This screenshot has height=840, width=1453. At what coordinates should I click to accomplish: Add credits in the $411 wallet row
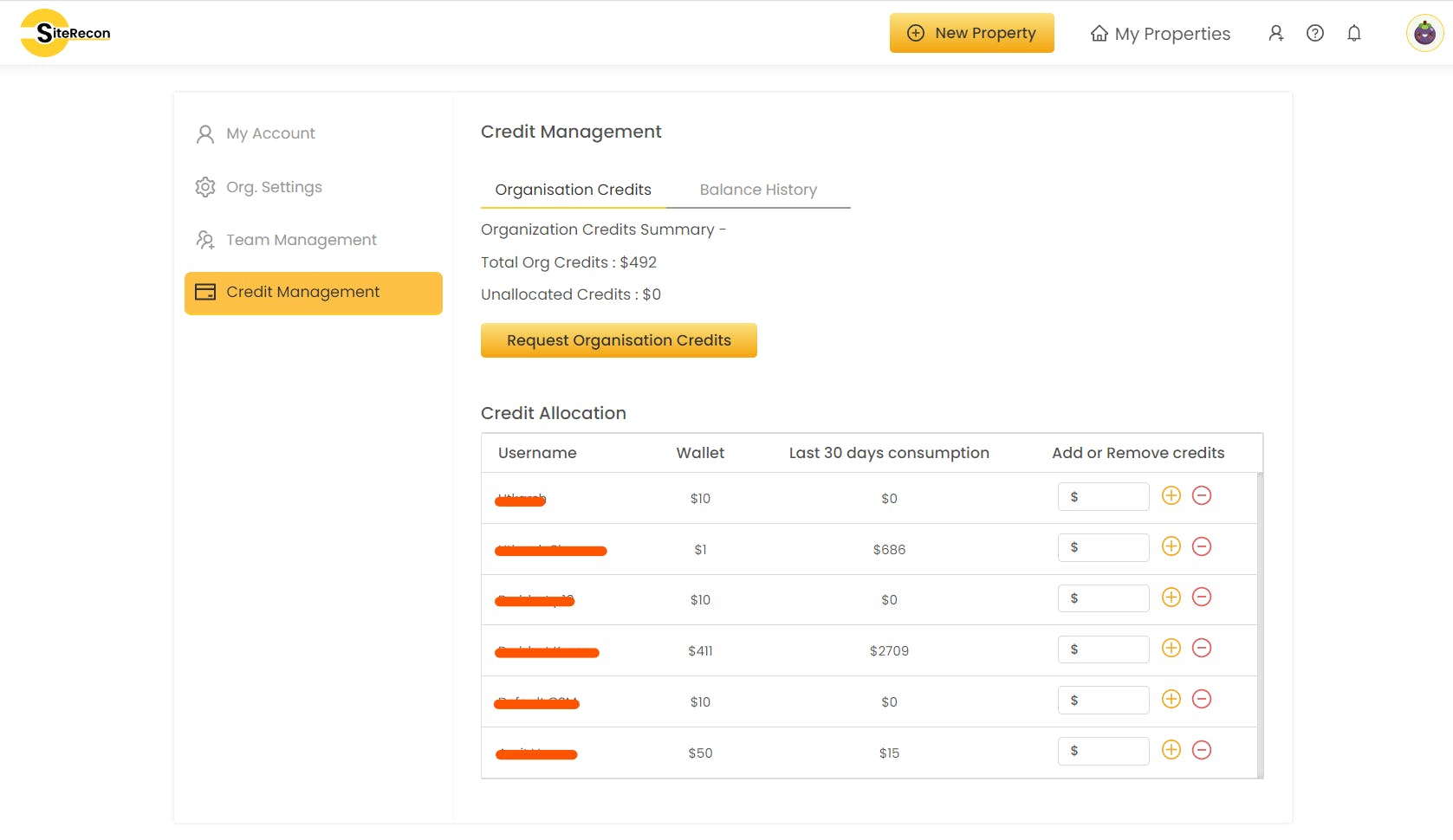(x=1171, y=648)
